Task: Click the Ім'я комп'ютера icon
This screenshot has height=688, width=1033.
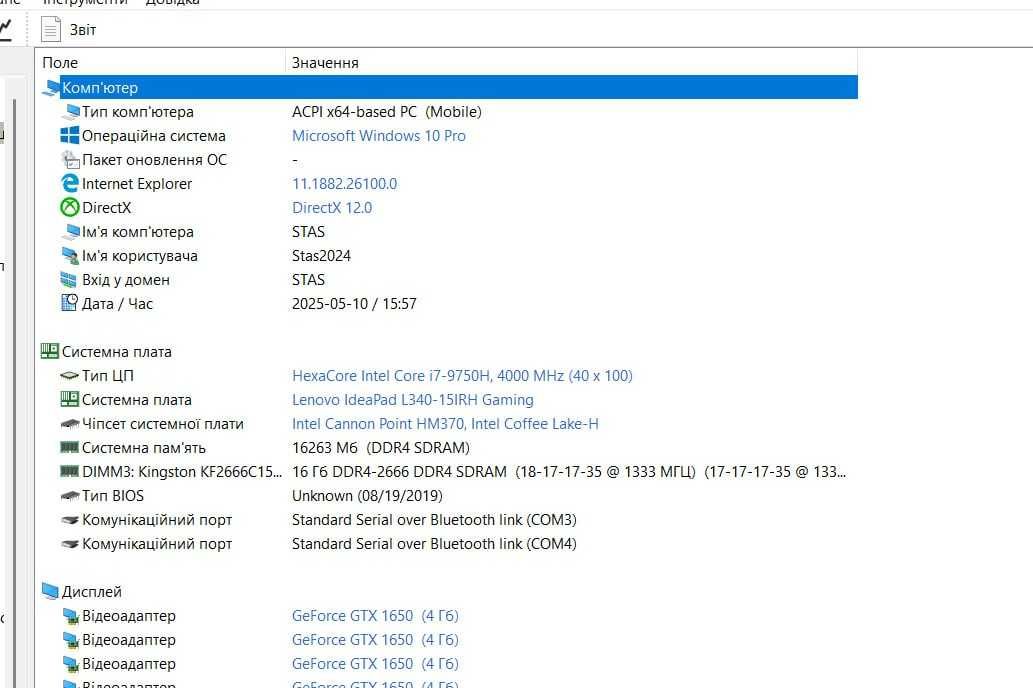Action: [70, 231]
